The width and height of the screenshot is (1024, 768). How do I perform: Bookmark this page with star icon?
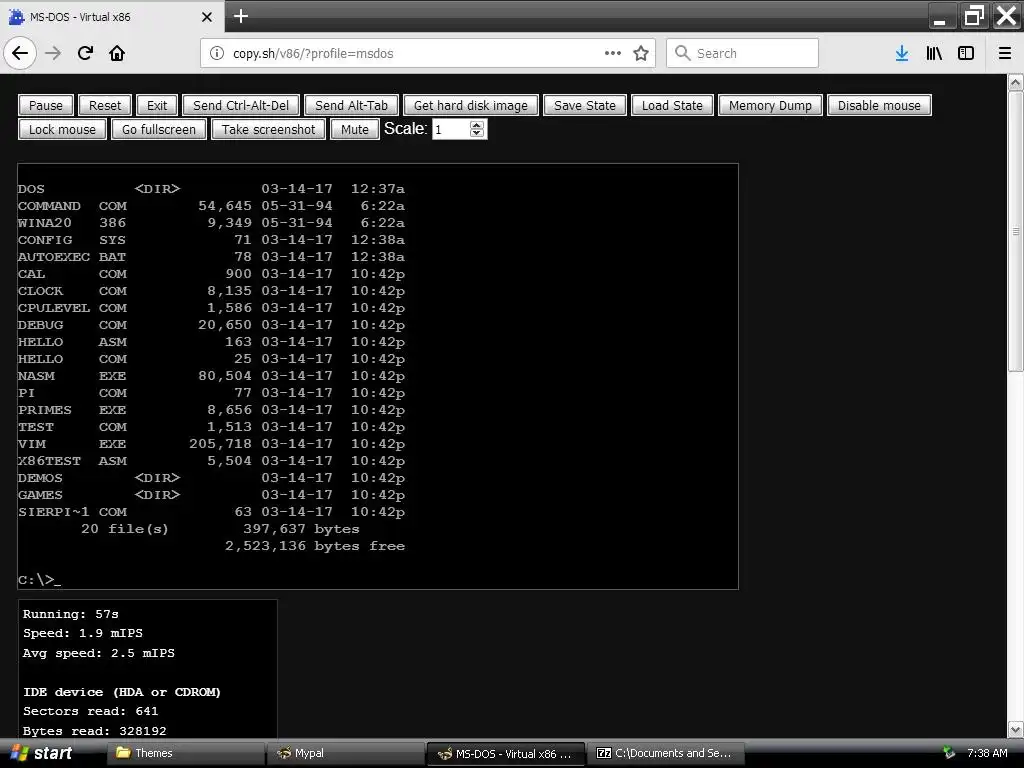tap(641, 54)
